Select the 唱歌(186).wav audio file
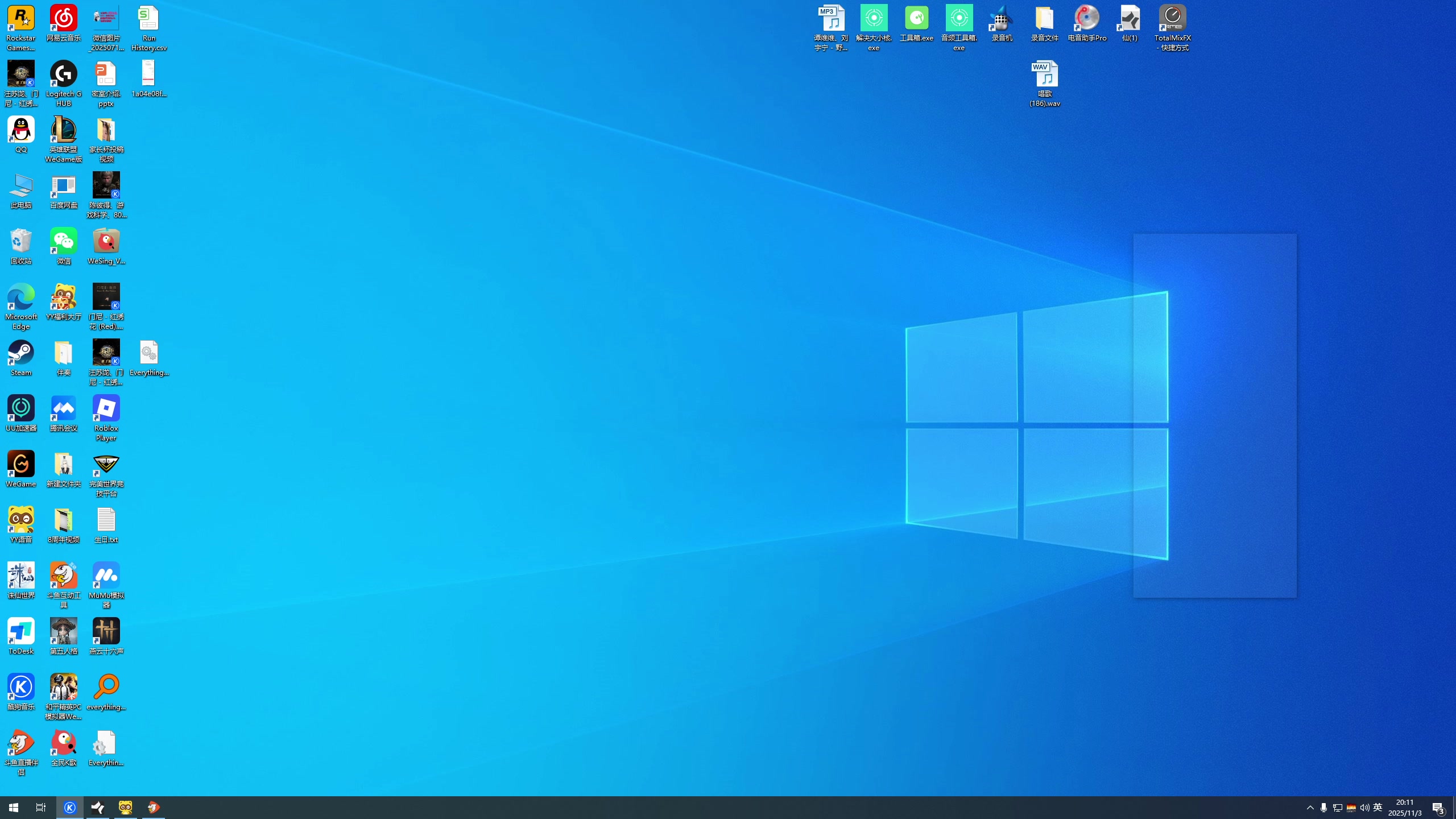This screenshot has height=819, width=1456. [1044, 75]
